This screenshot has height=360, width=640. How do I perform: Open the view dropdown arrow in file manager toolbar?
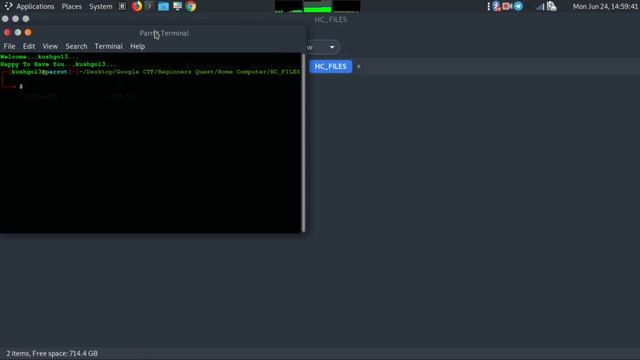[x=332, y=47]
